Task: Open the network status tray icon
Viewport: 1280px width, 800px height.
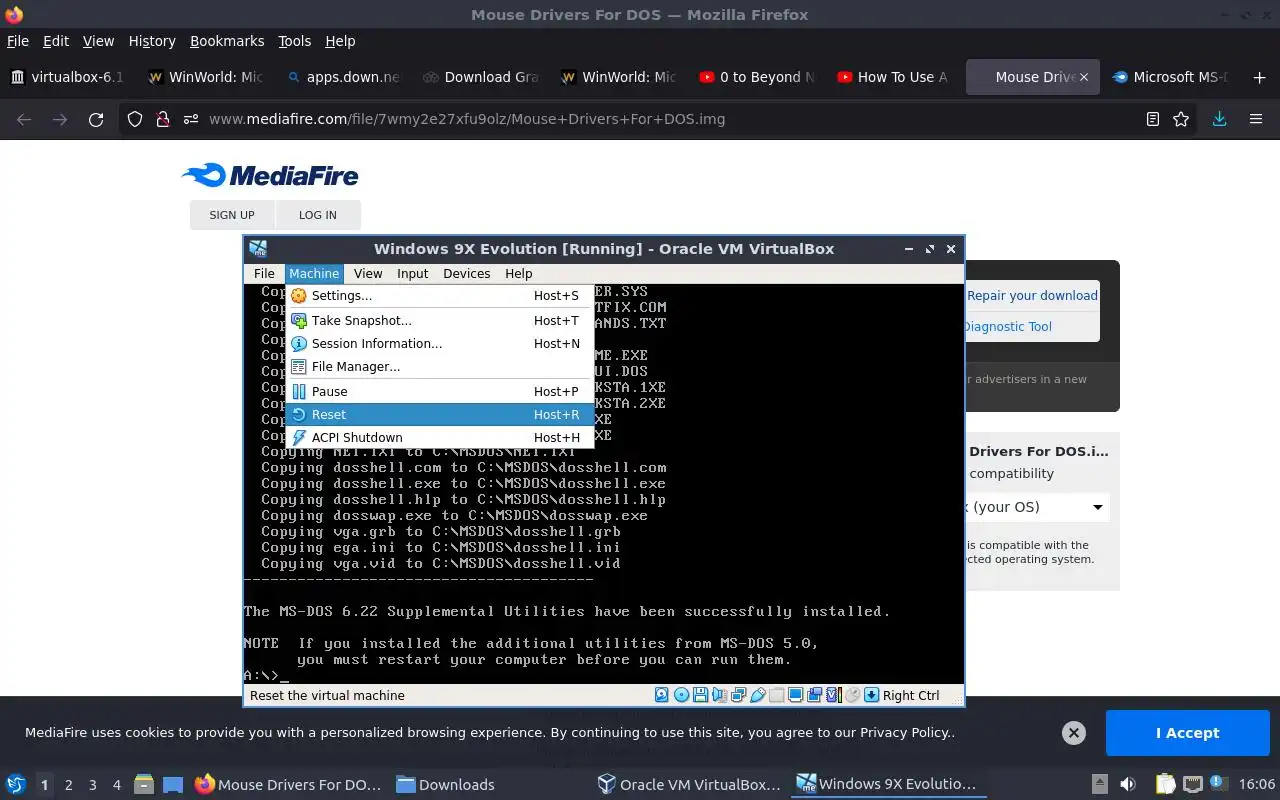Action: pos(1193,784)
